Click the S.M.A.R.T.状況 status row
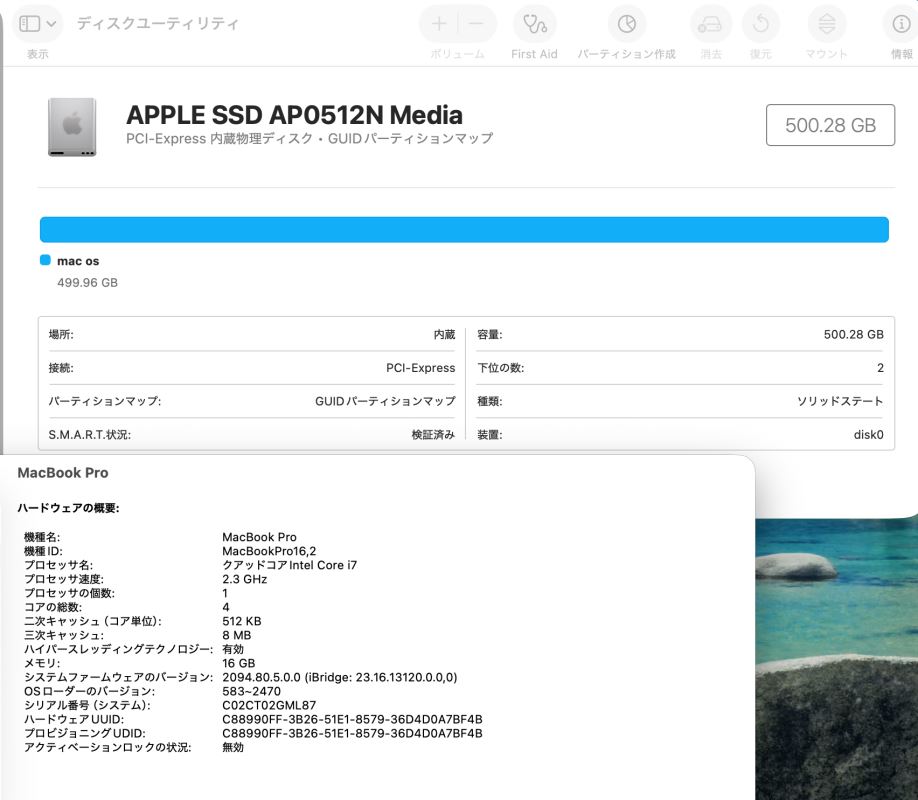The width and height of the screenshot is (918, 800). click(251, 435)
